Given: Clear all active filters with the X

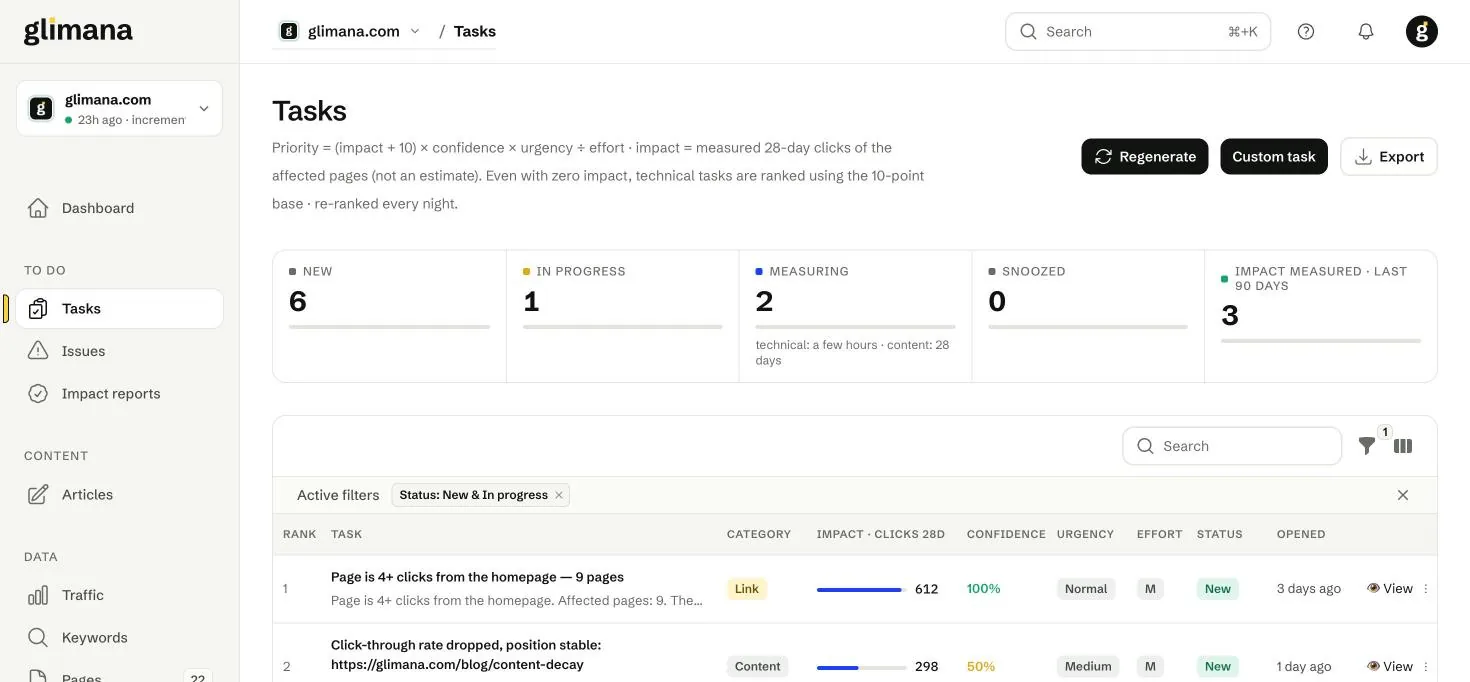Looking at the screenshot, I should tap(1403, 495).
